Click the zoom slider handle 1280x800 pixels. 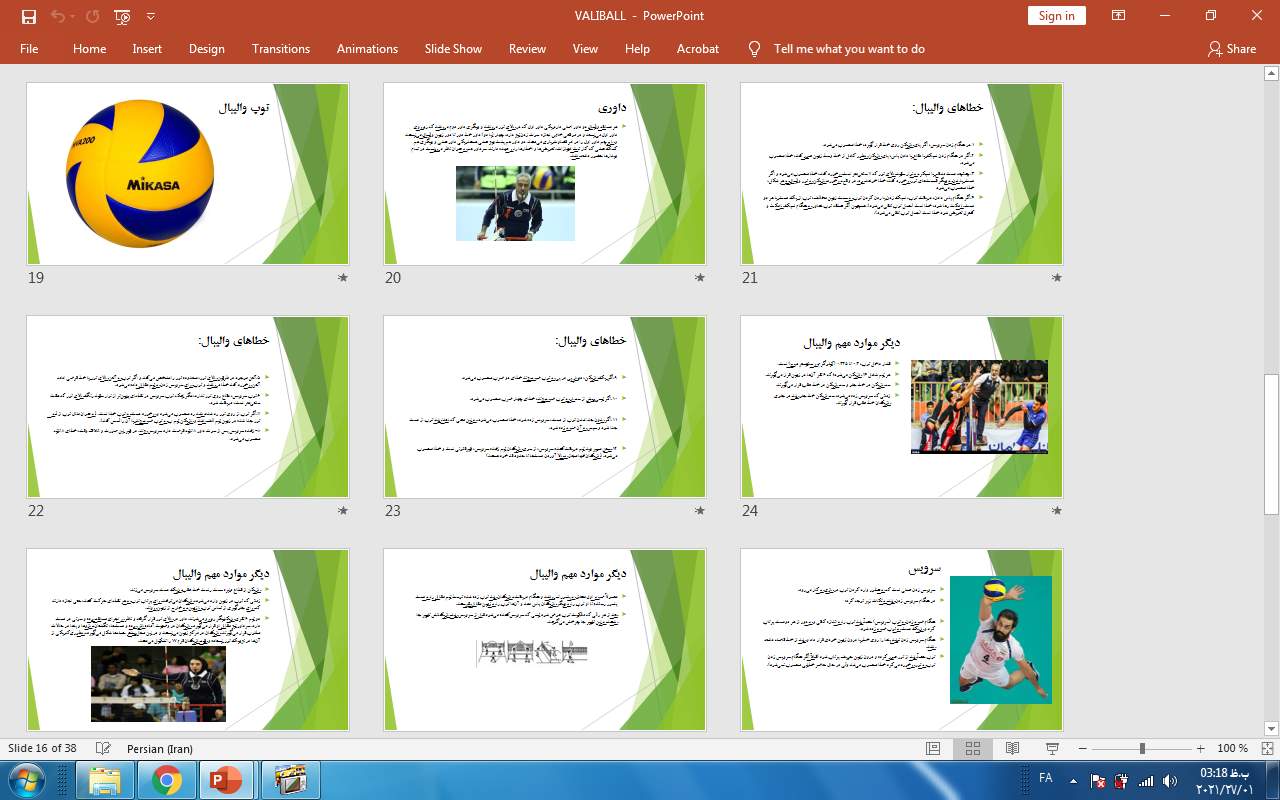click(x=1142, y=748)
